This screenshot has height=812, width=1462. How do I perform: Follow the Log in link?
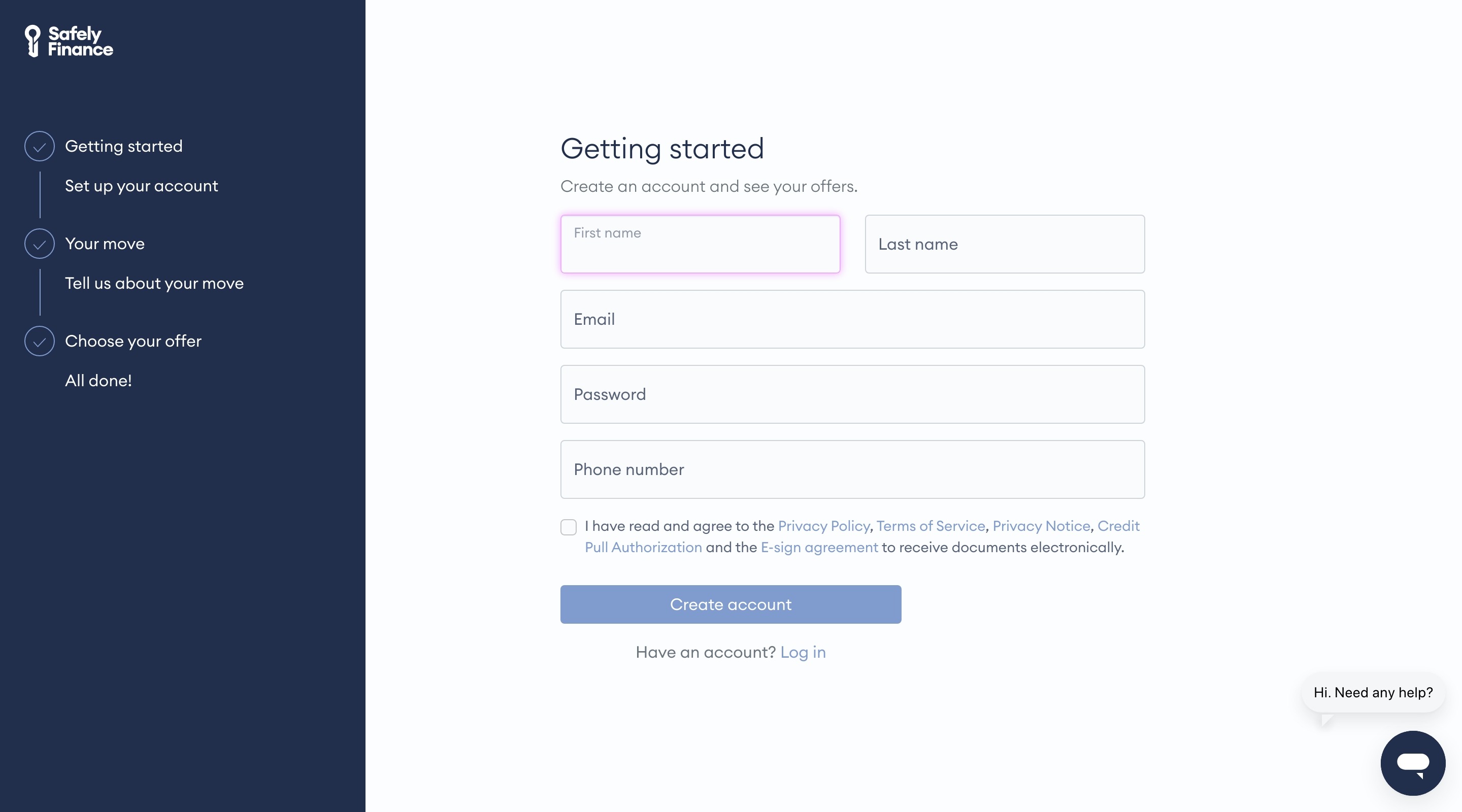click(803, 652)
